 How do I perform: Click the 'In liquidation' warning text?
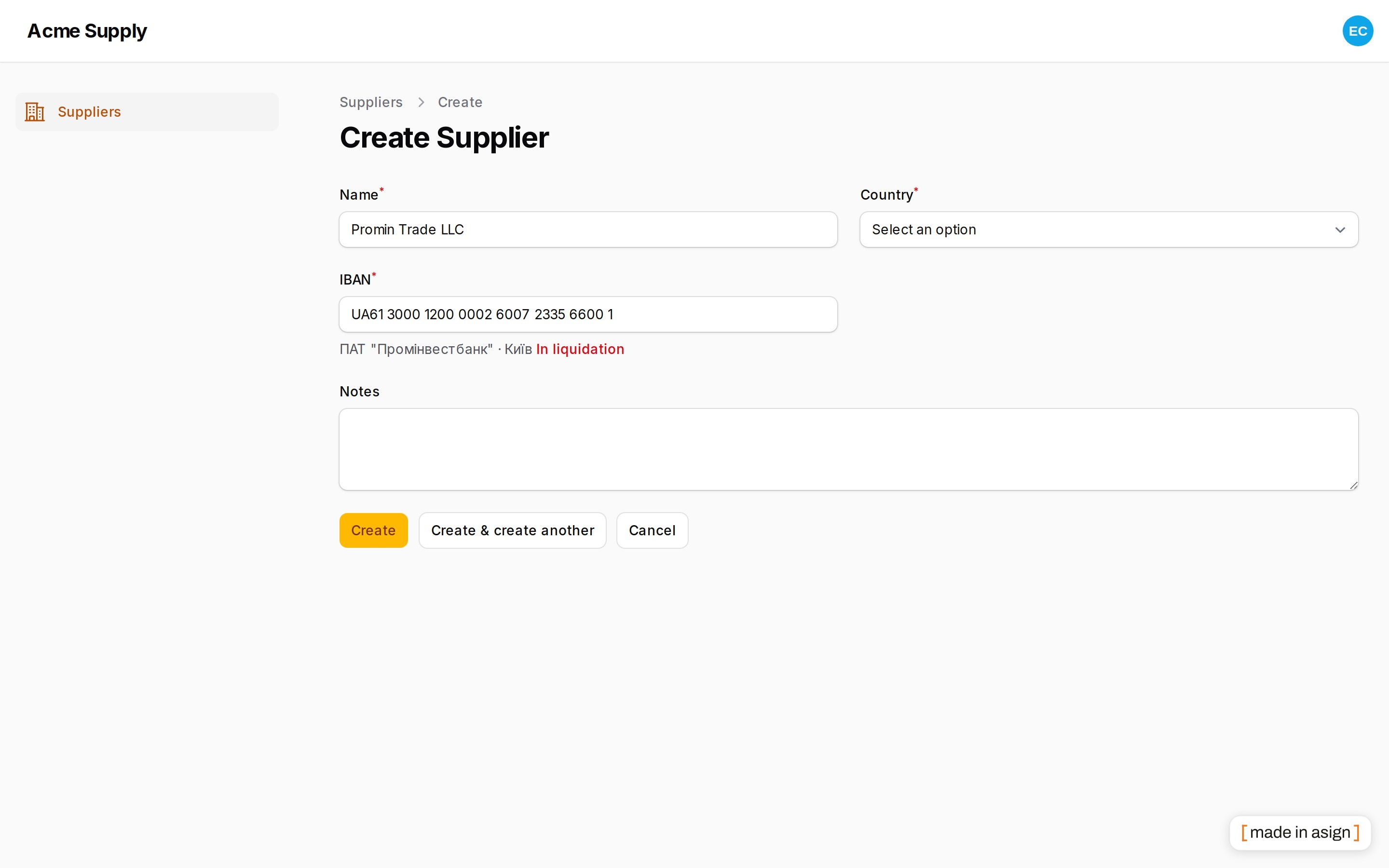[580, 349]
